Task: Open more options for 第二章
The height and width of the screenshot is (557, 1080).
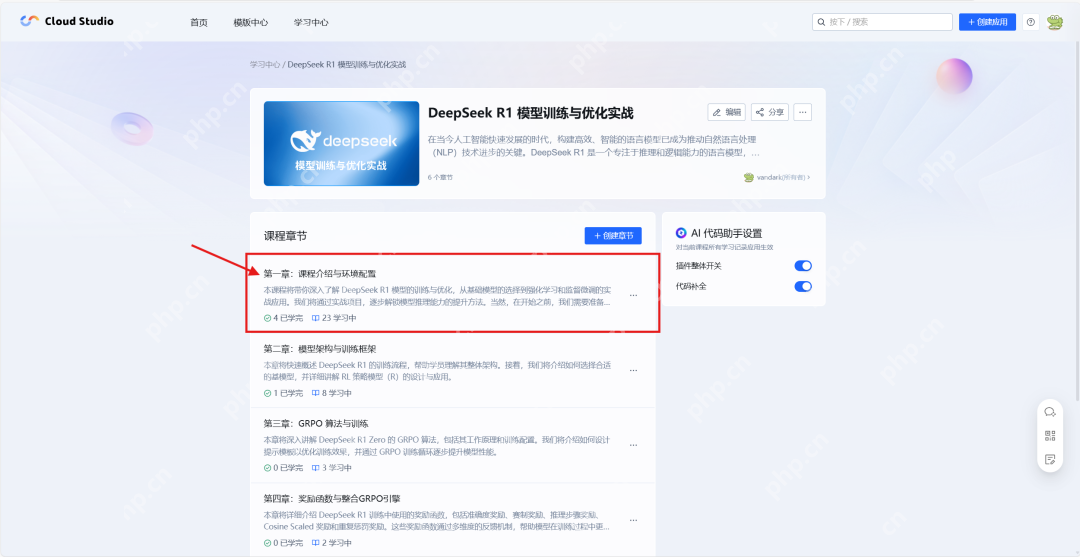Action: pyautogui.click(x=633, y=370)
